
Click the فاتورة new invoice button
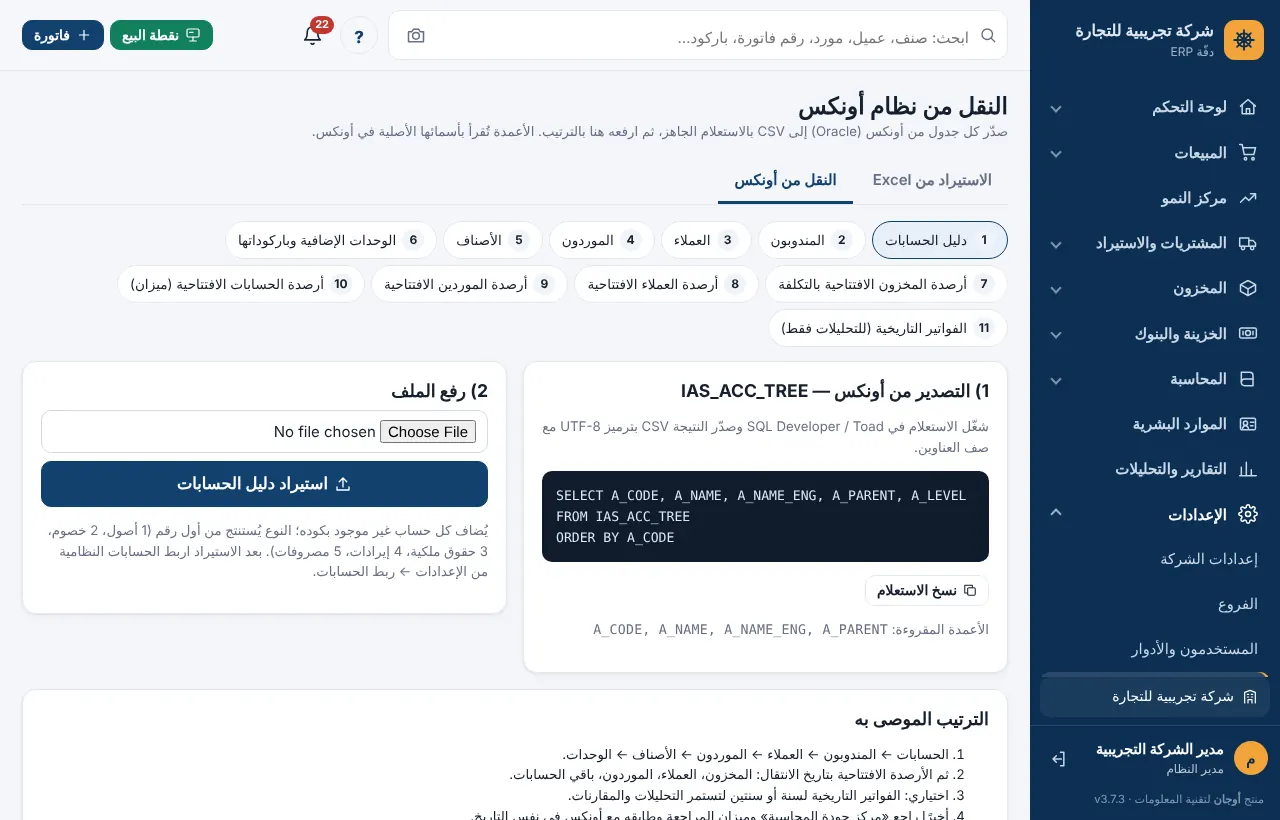(63, 35)
